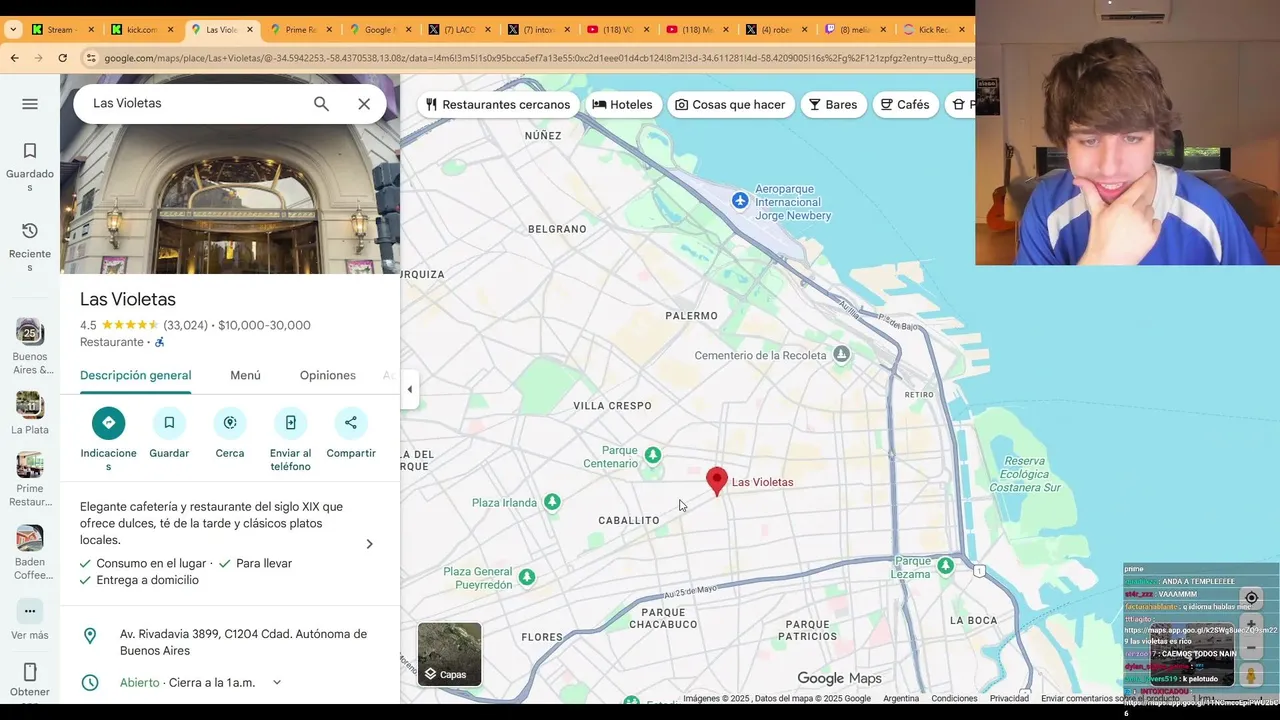
Task: Click the Ver más three-dots icon
Action: pos(30,611)
